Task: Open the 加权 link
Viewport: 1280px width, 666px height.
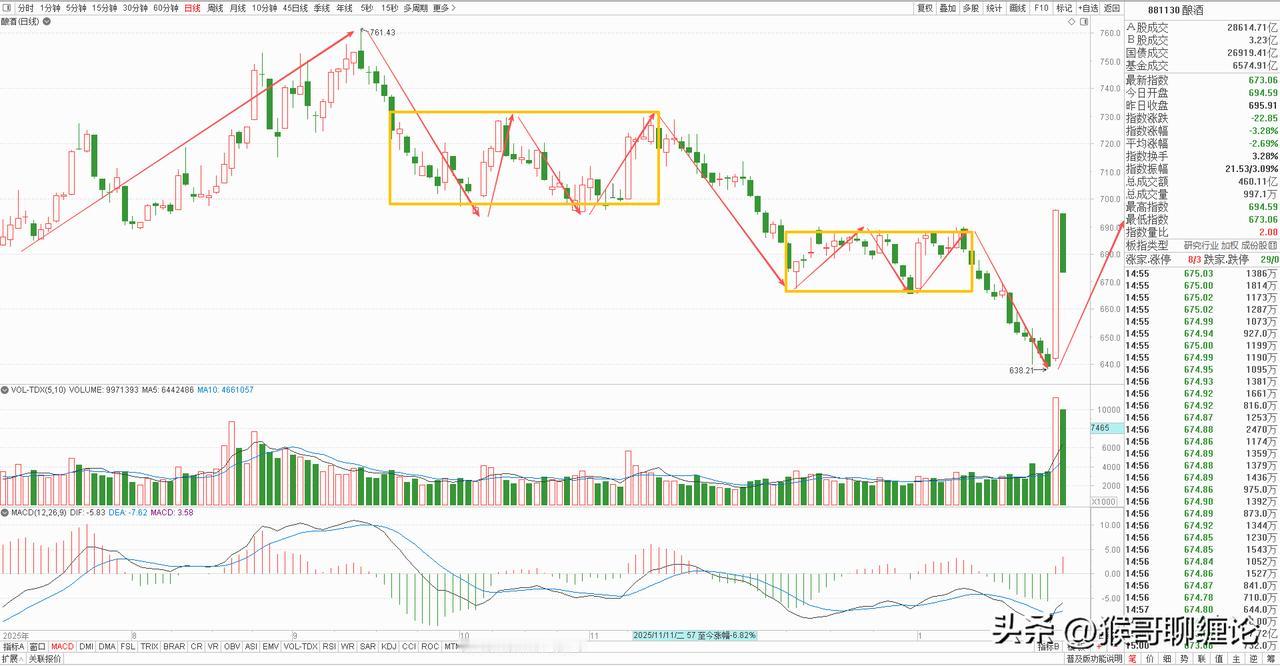Action: point(1230,245)
